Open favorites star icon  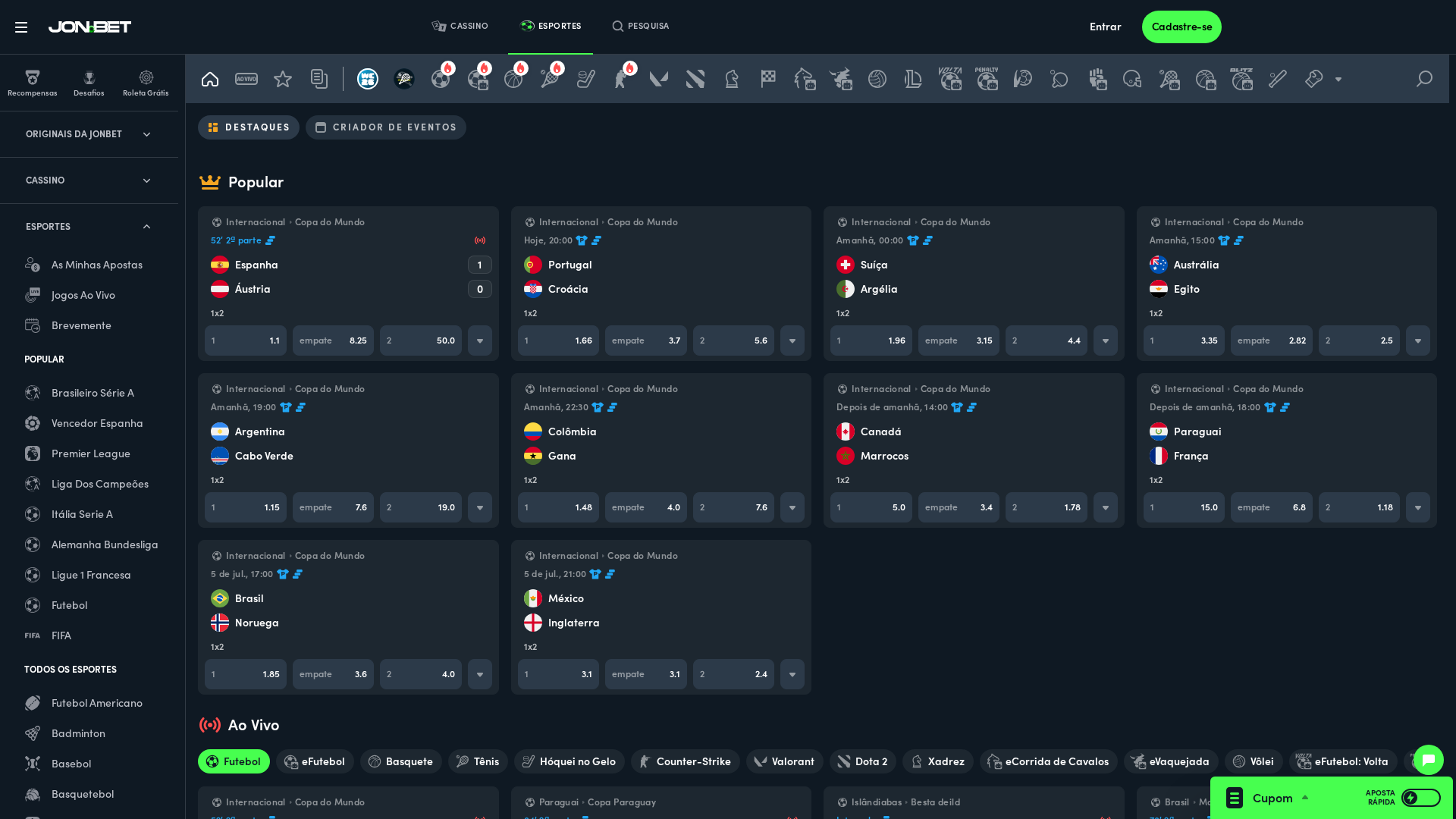(x=283, y=79)
